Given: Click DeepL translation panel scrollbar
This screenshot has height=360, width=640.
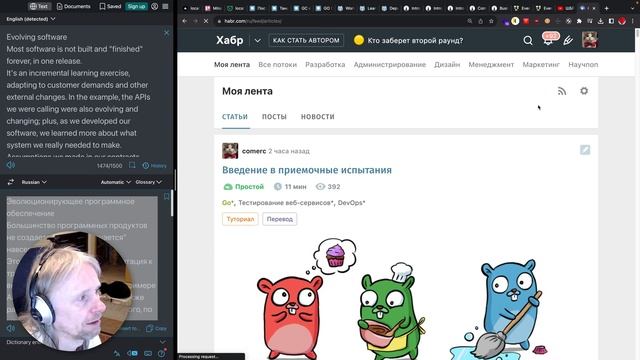Looking at the screenshot, I should pyautogui.click(x=172, y=203).
